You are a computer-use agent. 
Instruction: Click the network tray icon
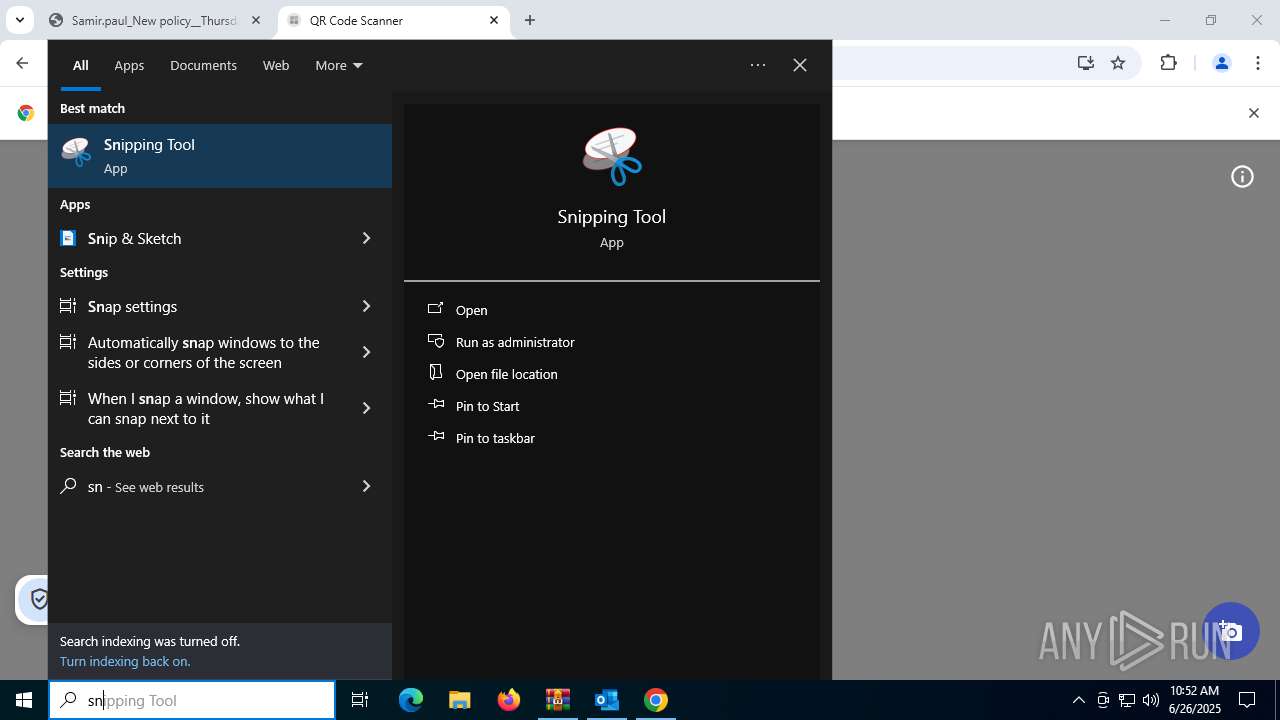1127,700
